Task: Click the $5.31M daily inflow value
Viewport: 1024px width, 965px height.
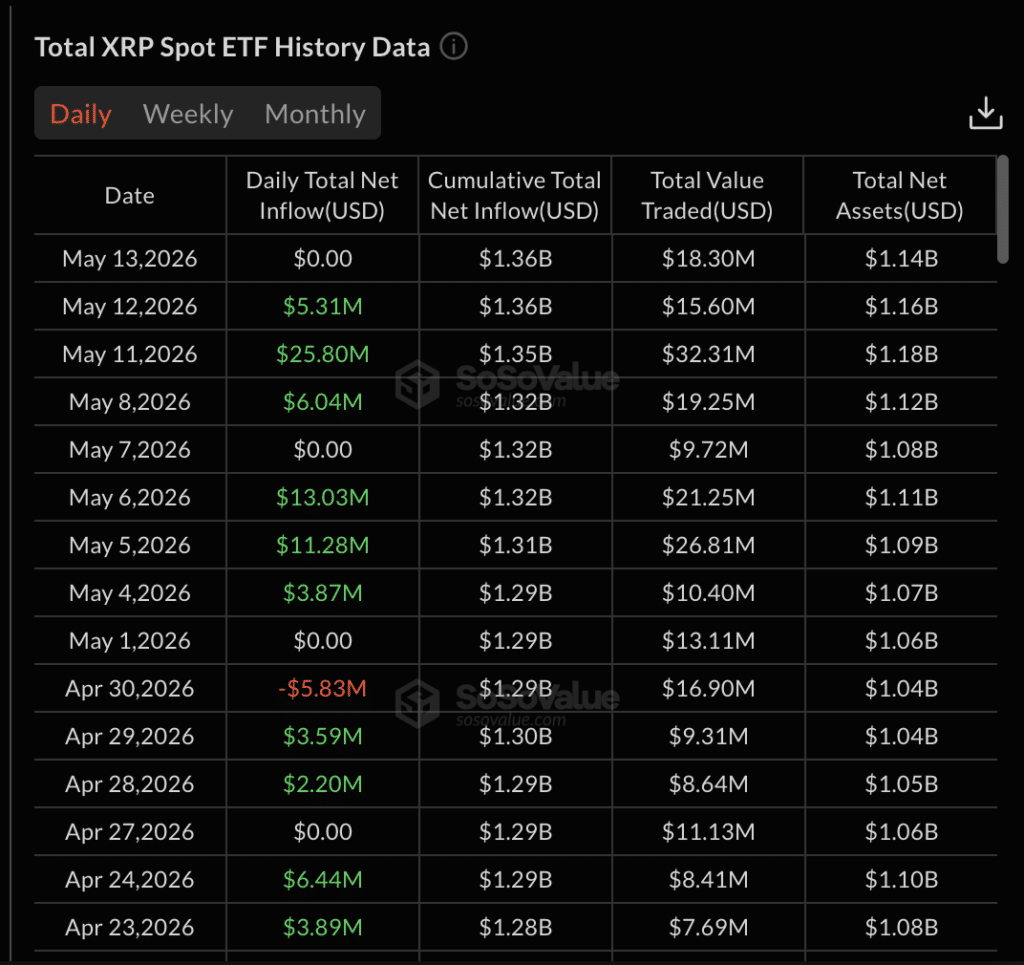Action: pos(323,306)
